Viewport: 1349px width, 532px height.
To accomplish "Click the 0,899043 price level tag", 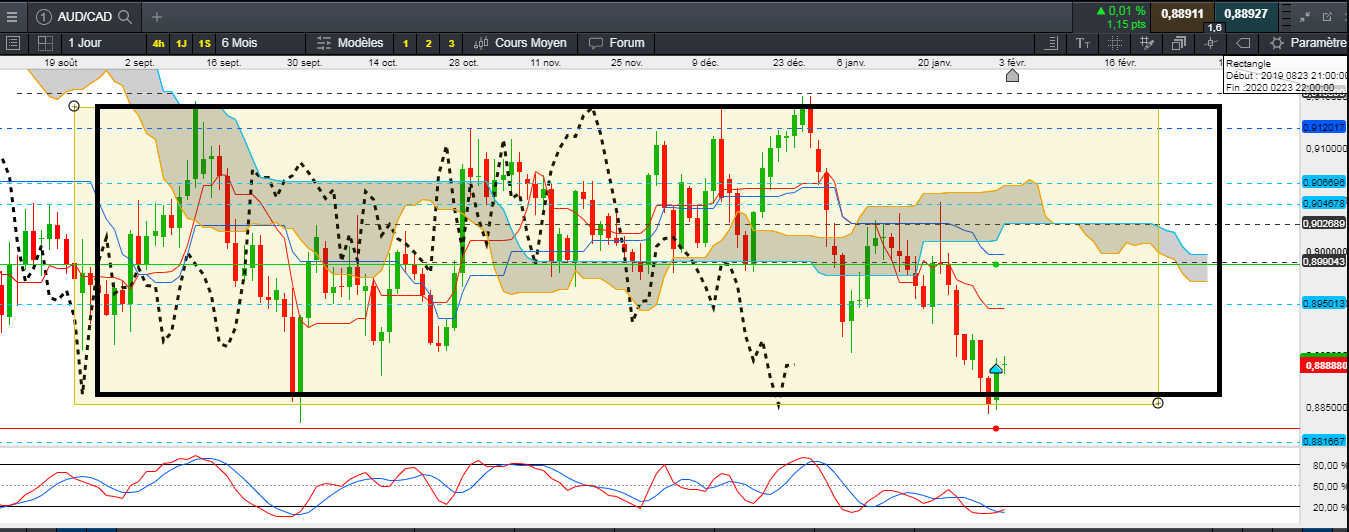I will click(x=1325, y=261).
